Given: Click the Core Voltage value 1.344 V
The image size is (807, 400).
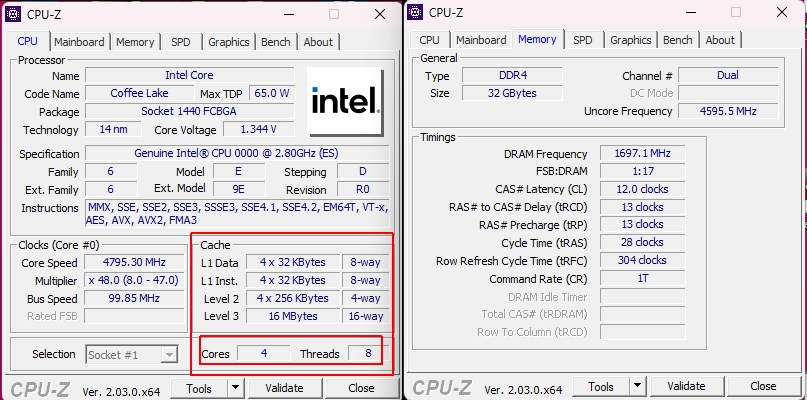Looking at the screenshot, I should (259, 129).
